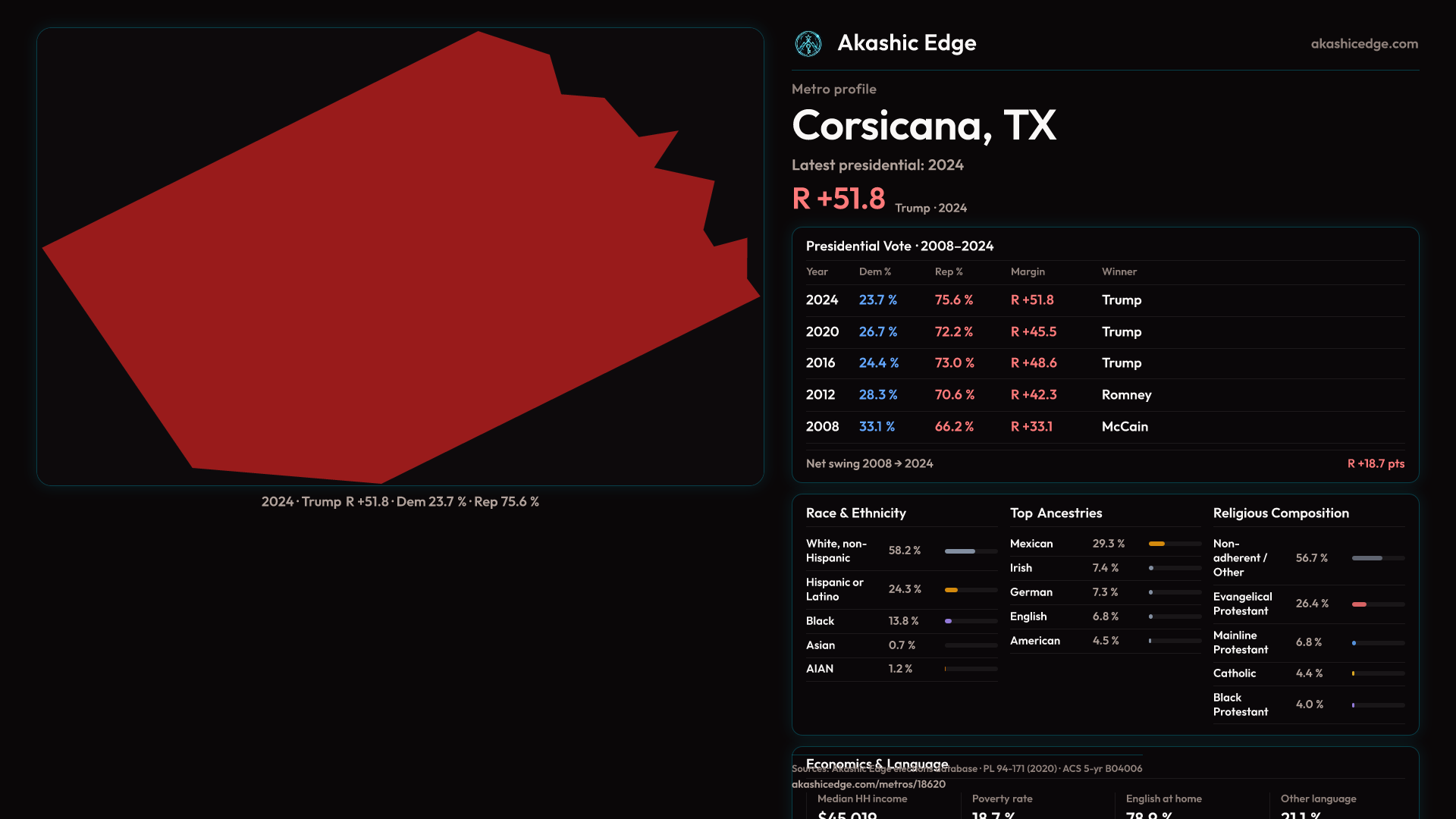Click the R +51.8 headline margin

click(838, 199)
